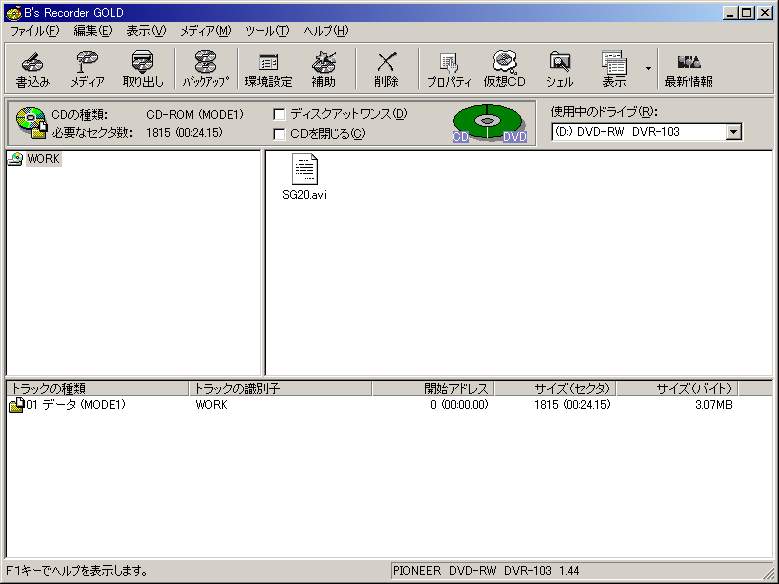Select the WORK volume in the tree
779x584 pixels.
(x=43, y=159)
